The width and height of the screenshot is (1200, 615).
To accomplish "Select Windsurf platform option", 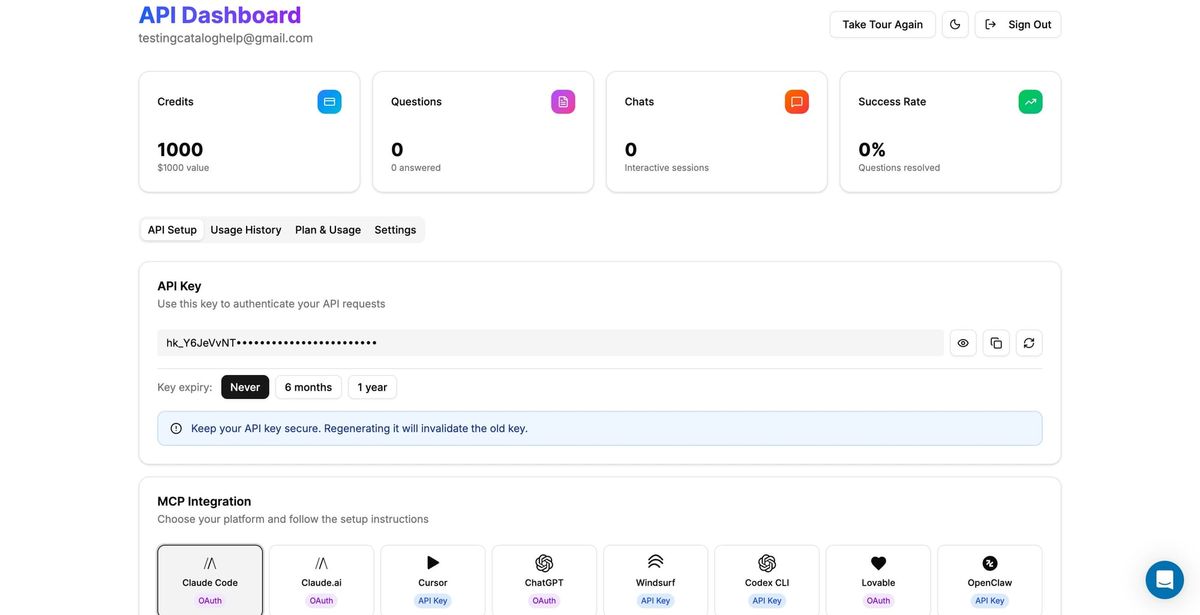I will click(x=656, y=580).
